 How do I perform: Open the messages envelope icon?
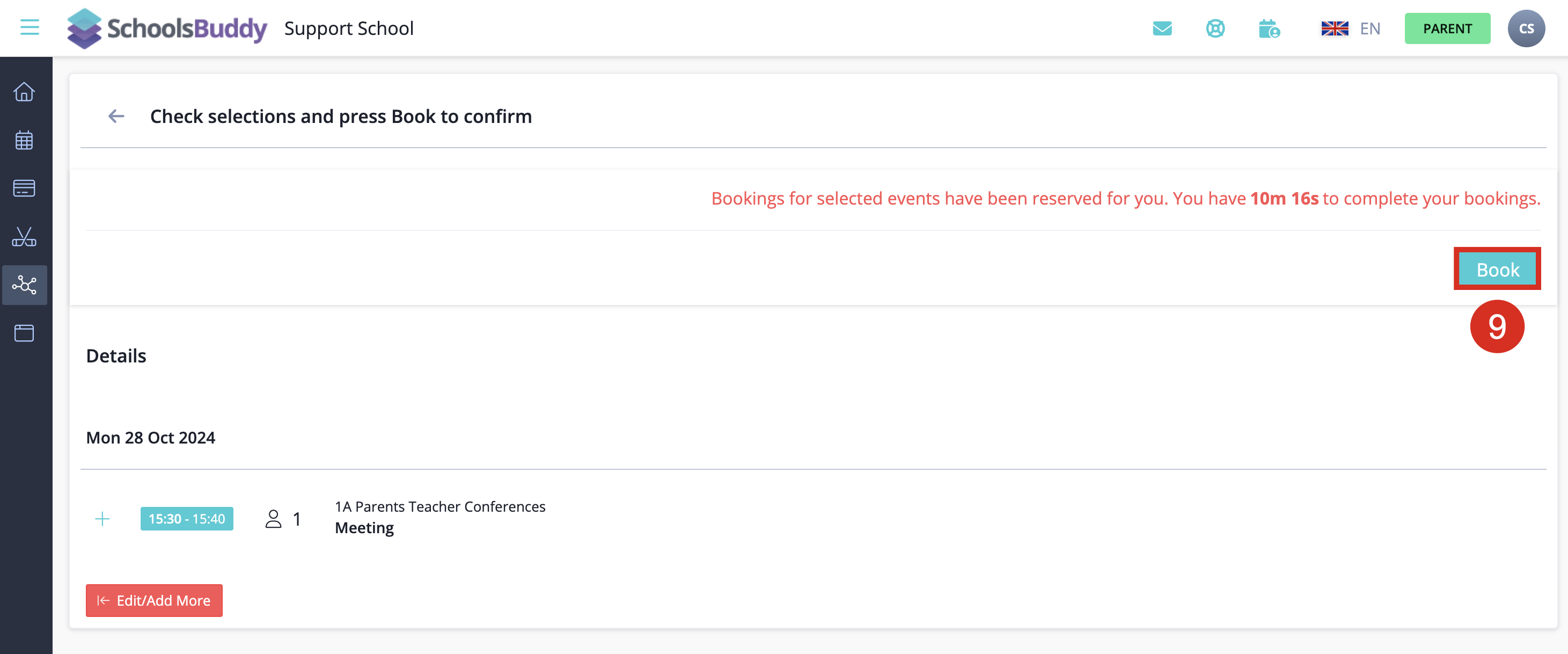(1162, 28)
